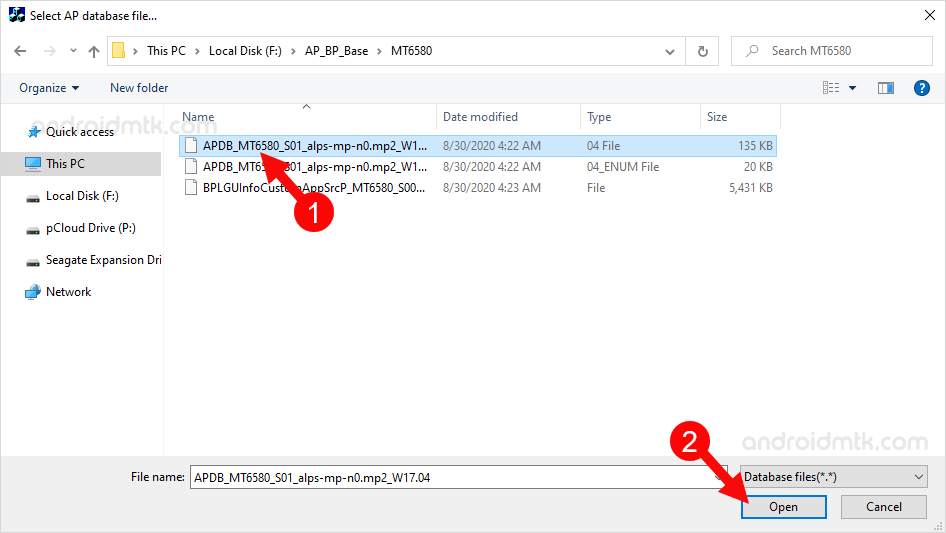The height and width of the screenshot is (533, 946).
Task: Click into the File name input field
Action: (459, 477)
